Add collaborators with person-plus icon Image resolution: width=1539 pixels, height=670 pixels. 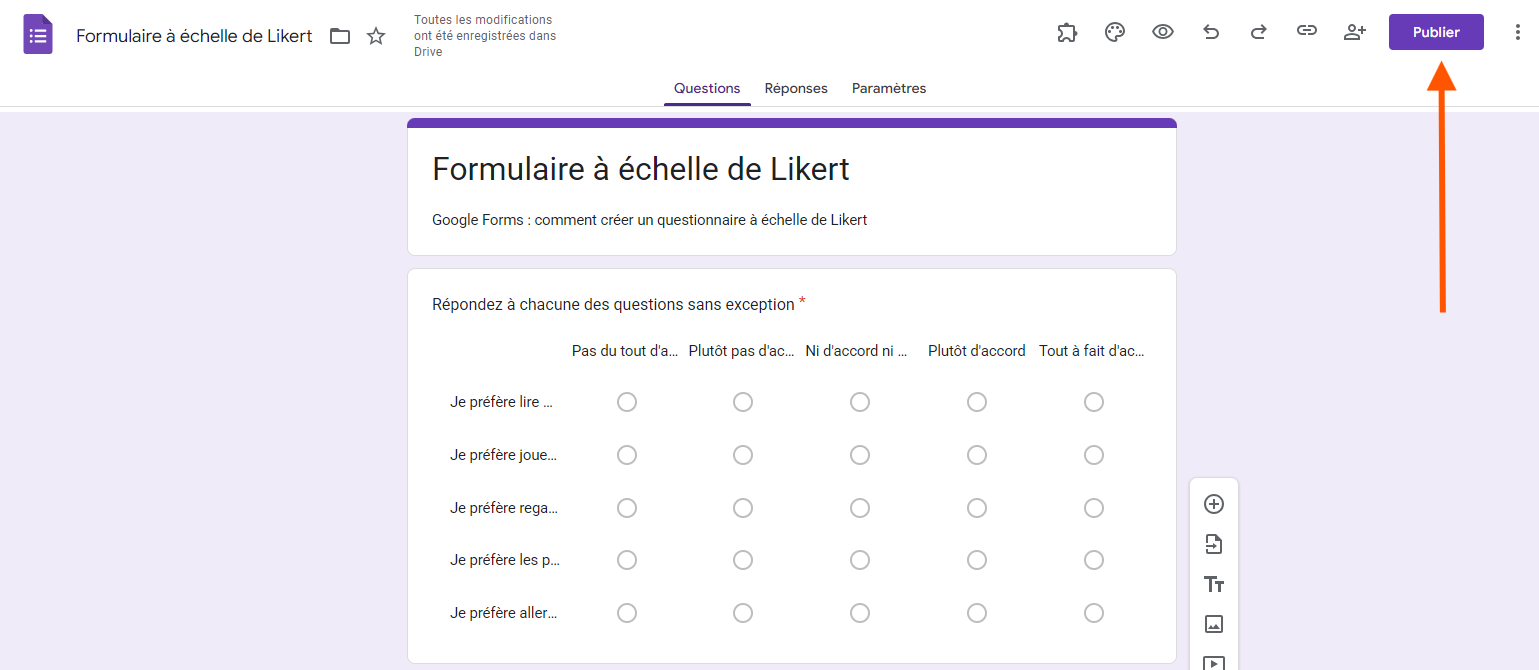point(1355,32)
